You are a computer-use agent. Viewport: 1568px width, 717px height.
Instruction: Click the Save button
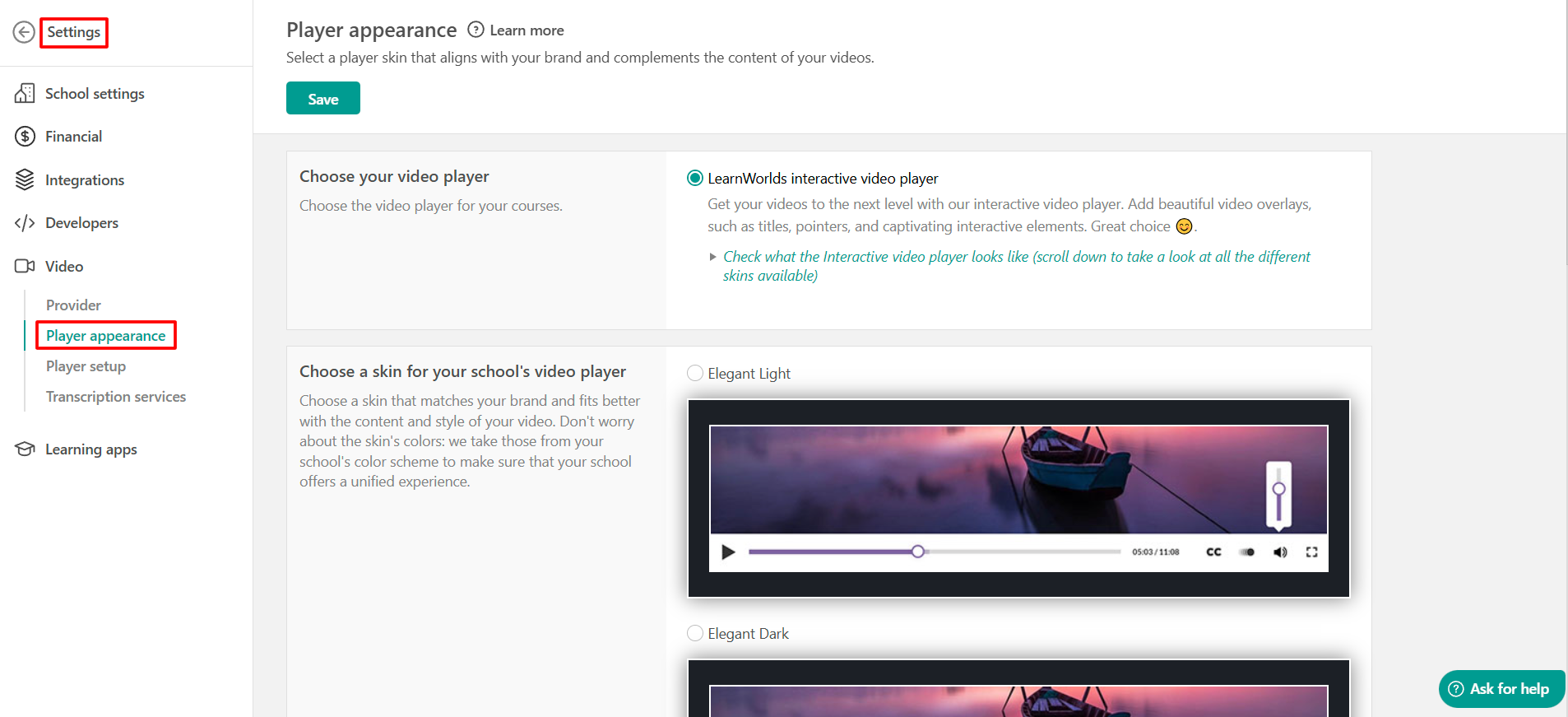click(x=323, y=98)
